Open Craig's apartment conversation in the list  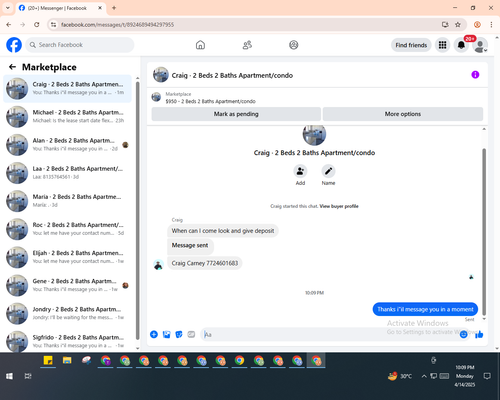(x=67, y=88)
